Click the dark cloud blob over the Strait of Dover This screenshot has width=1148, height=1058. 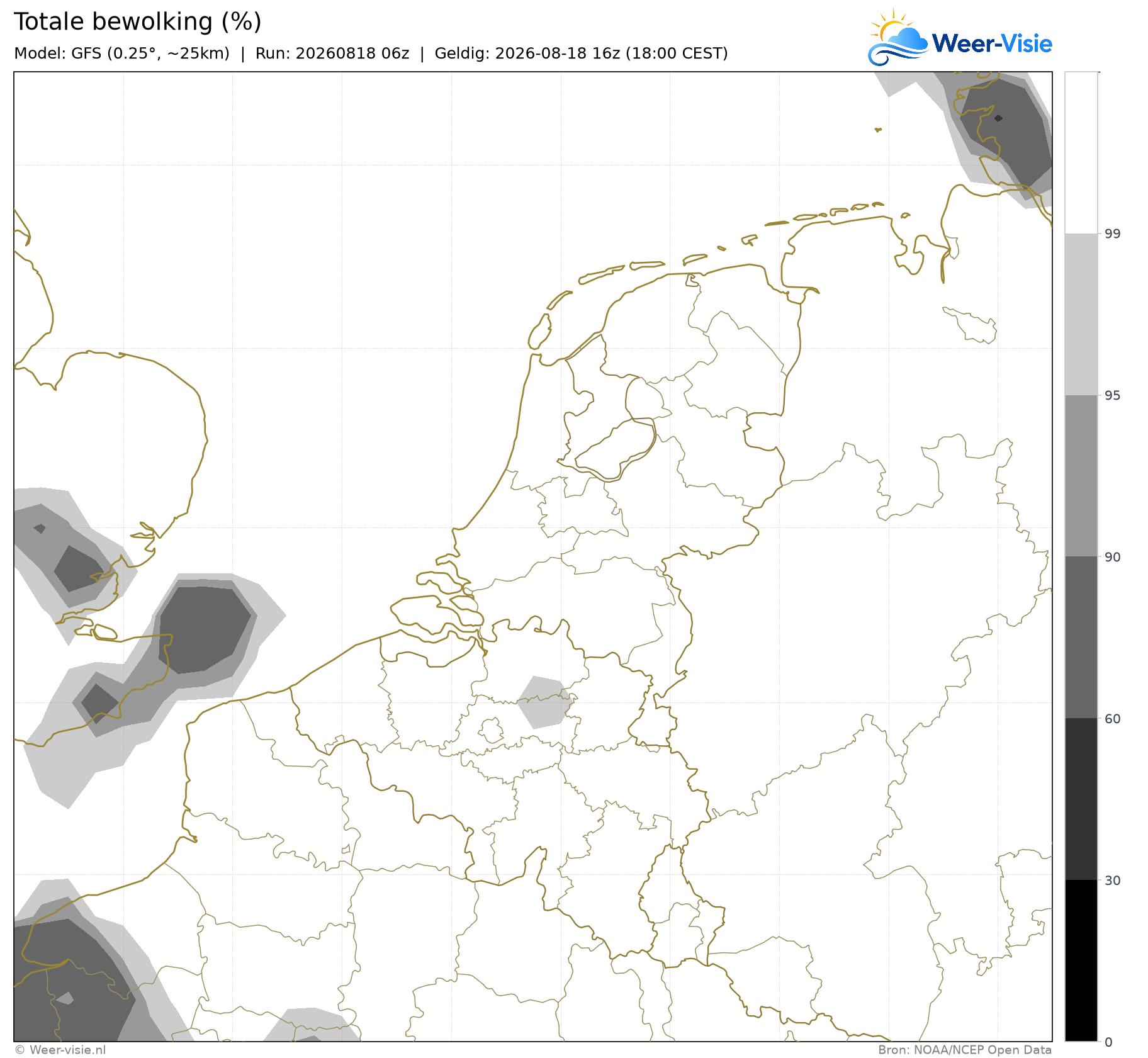pyautogui.click(x=205, y=628)
